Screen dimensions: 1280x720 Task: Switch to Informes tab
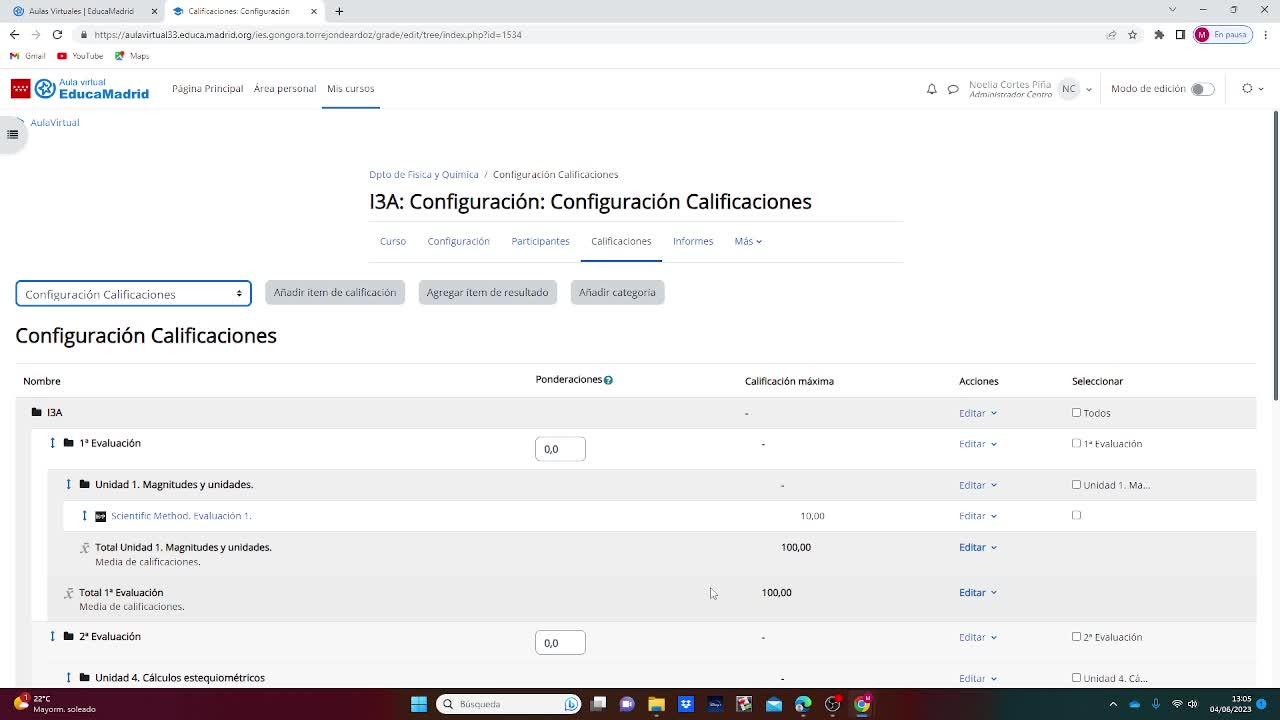(x=693, y=241)
